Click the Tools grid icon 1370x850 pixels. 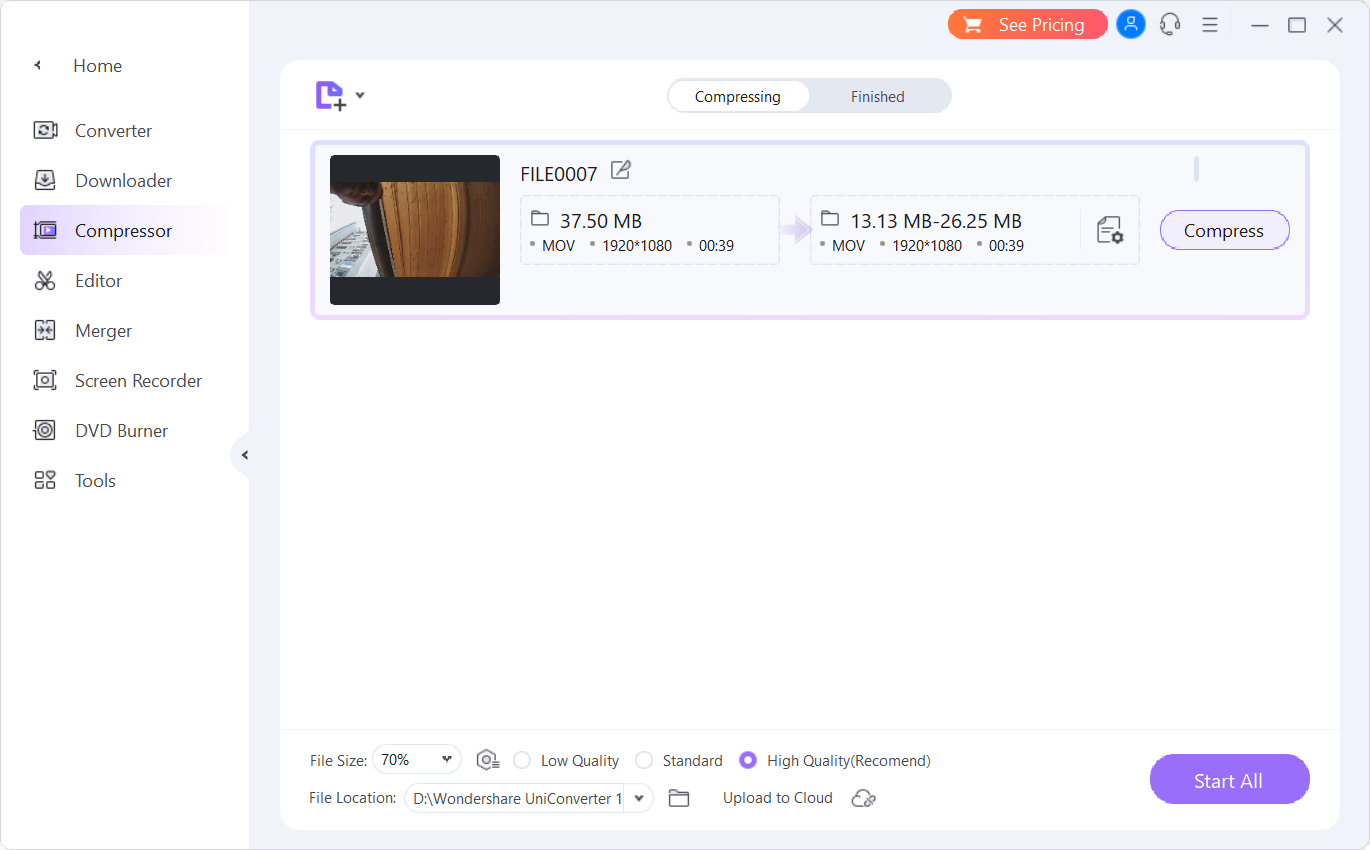(x=45, y=481)
